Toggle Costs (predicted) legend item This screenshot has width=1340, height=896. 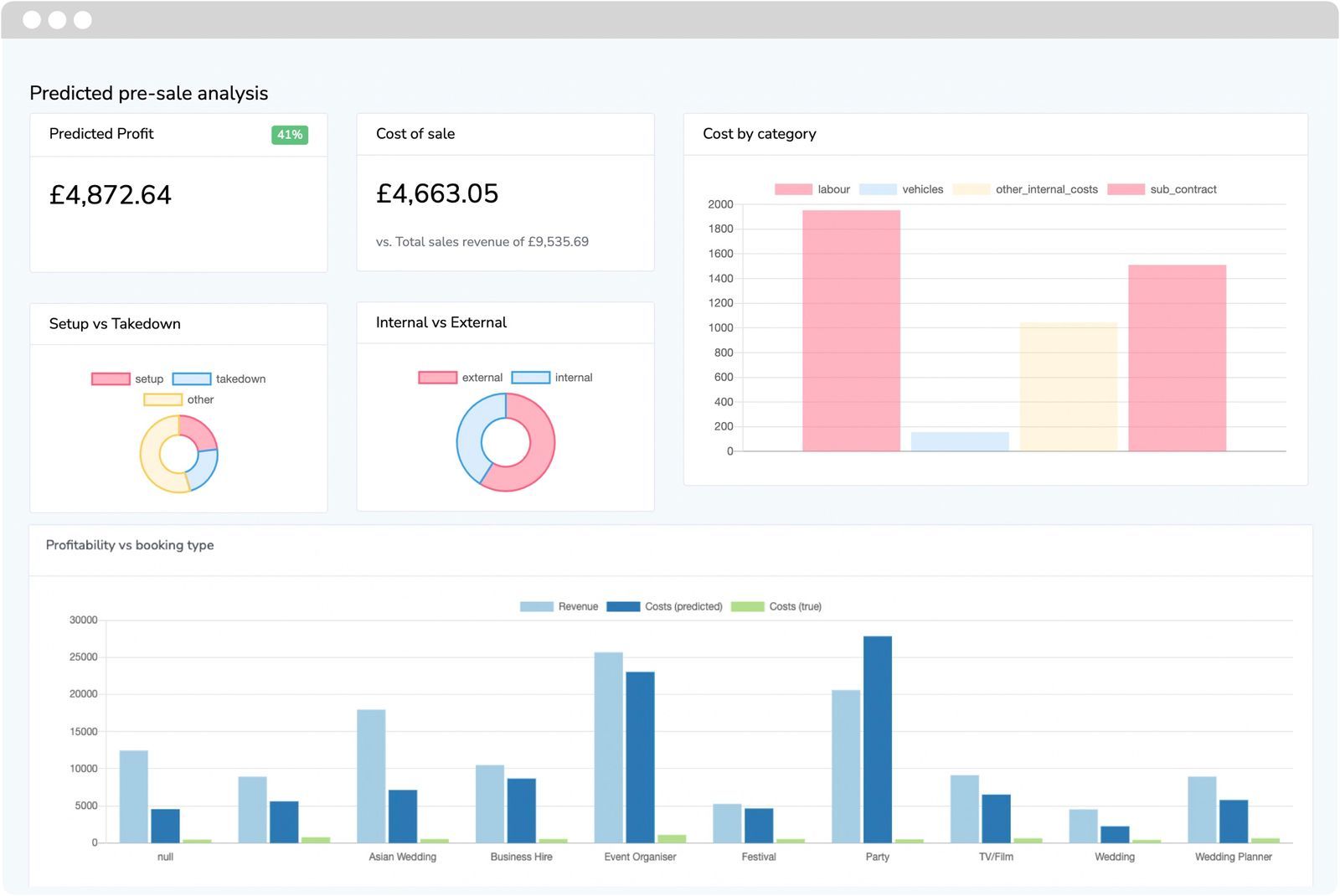click(664, 606)
